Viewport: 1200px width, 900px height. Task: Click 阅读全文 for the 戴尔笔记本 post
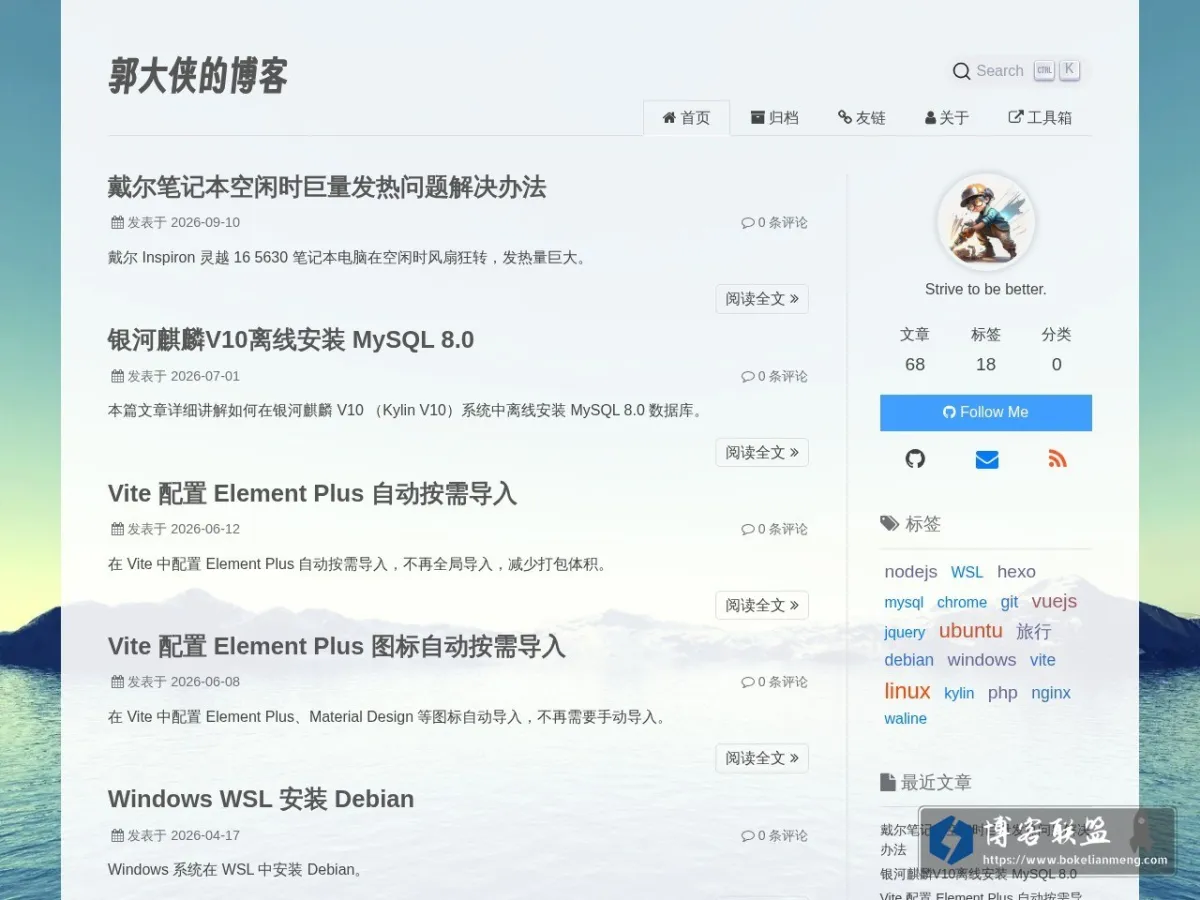(x=762, y=299)
